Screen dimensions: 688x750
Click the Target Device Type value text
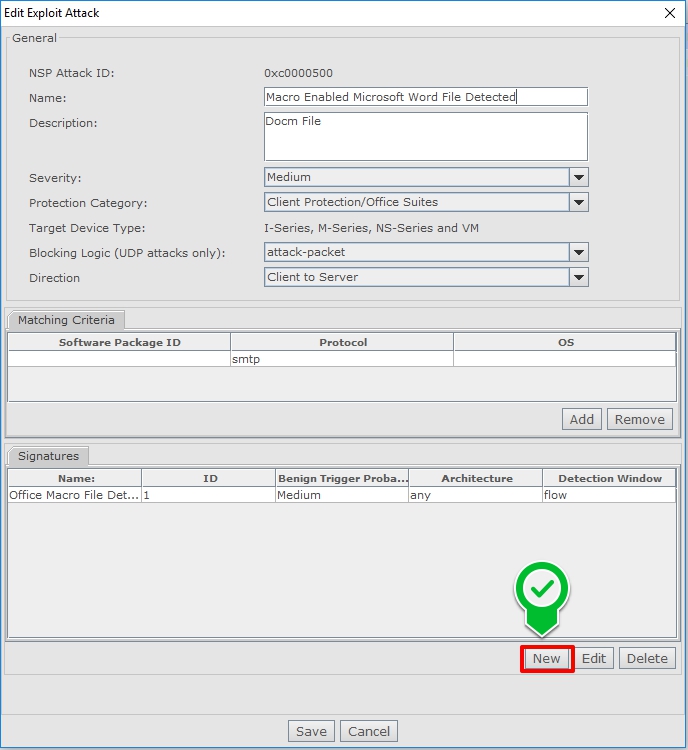[371, 228]
